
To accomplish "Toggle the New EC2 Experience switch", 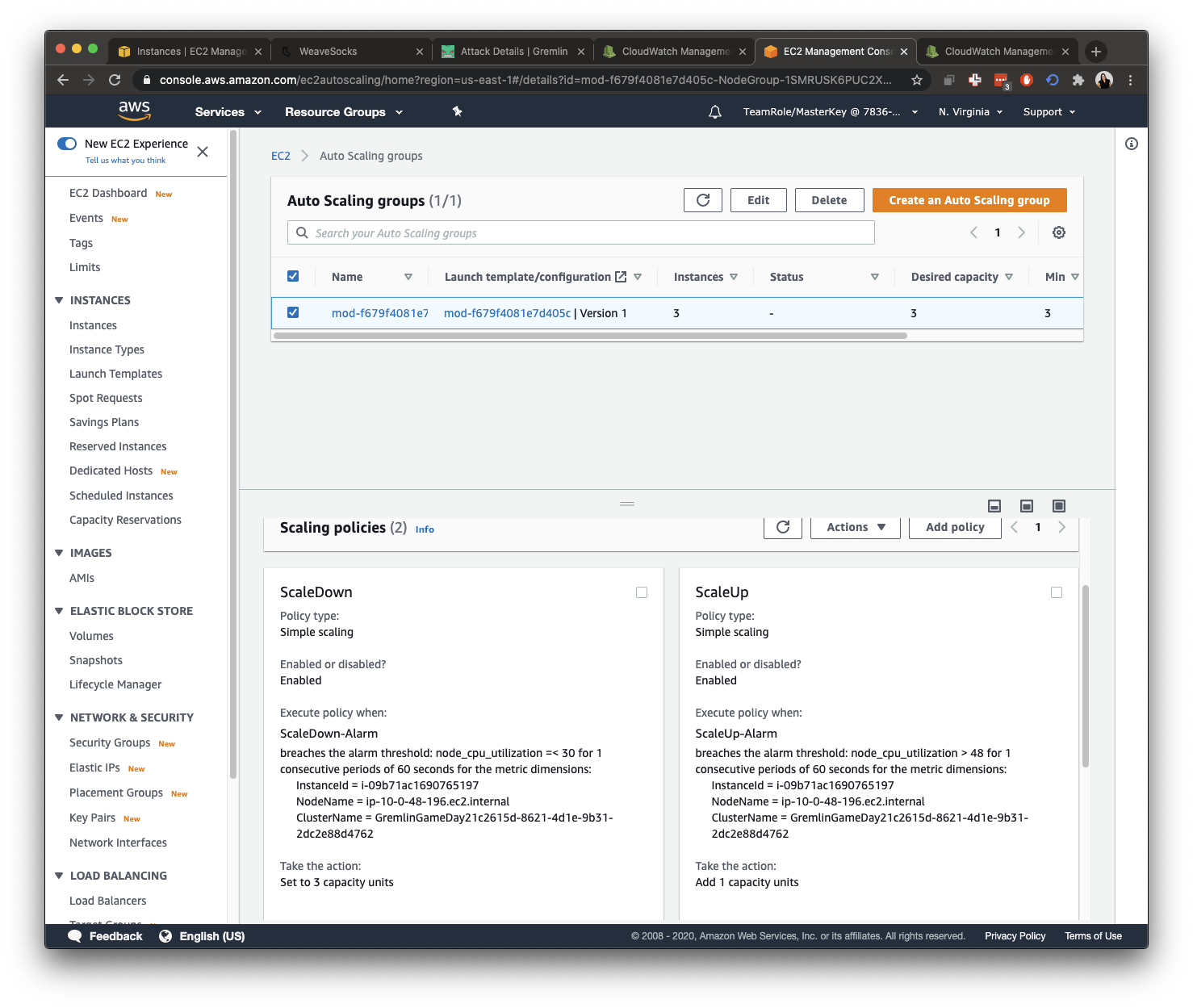I will (x=67, y=144).
